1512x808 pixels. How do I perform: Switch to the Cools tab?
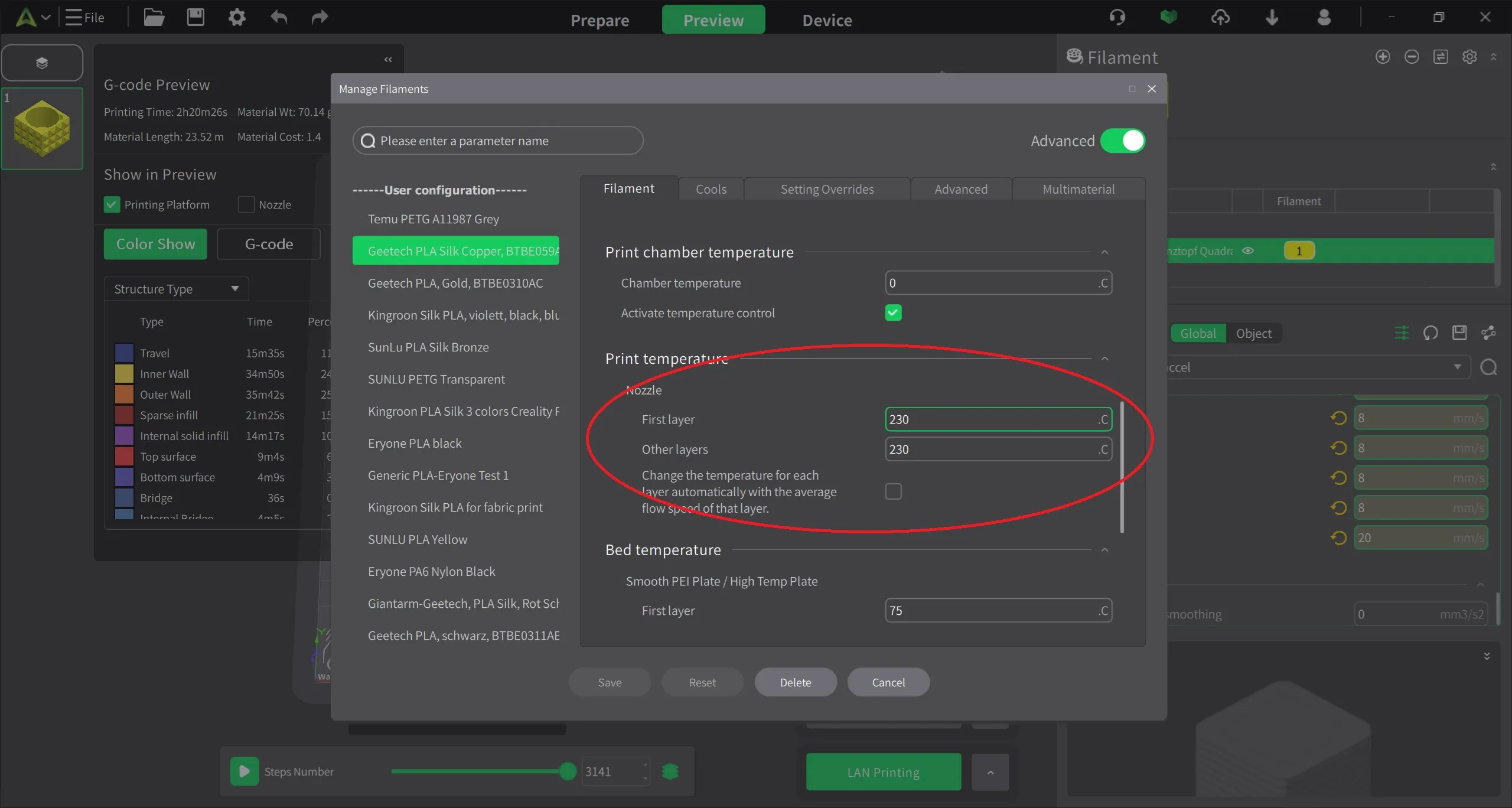(x=711, y=190)
